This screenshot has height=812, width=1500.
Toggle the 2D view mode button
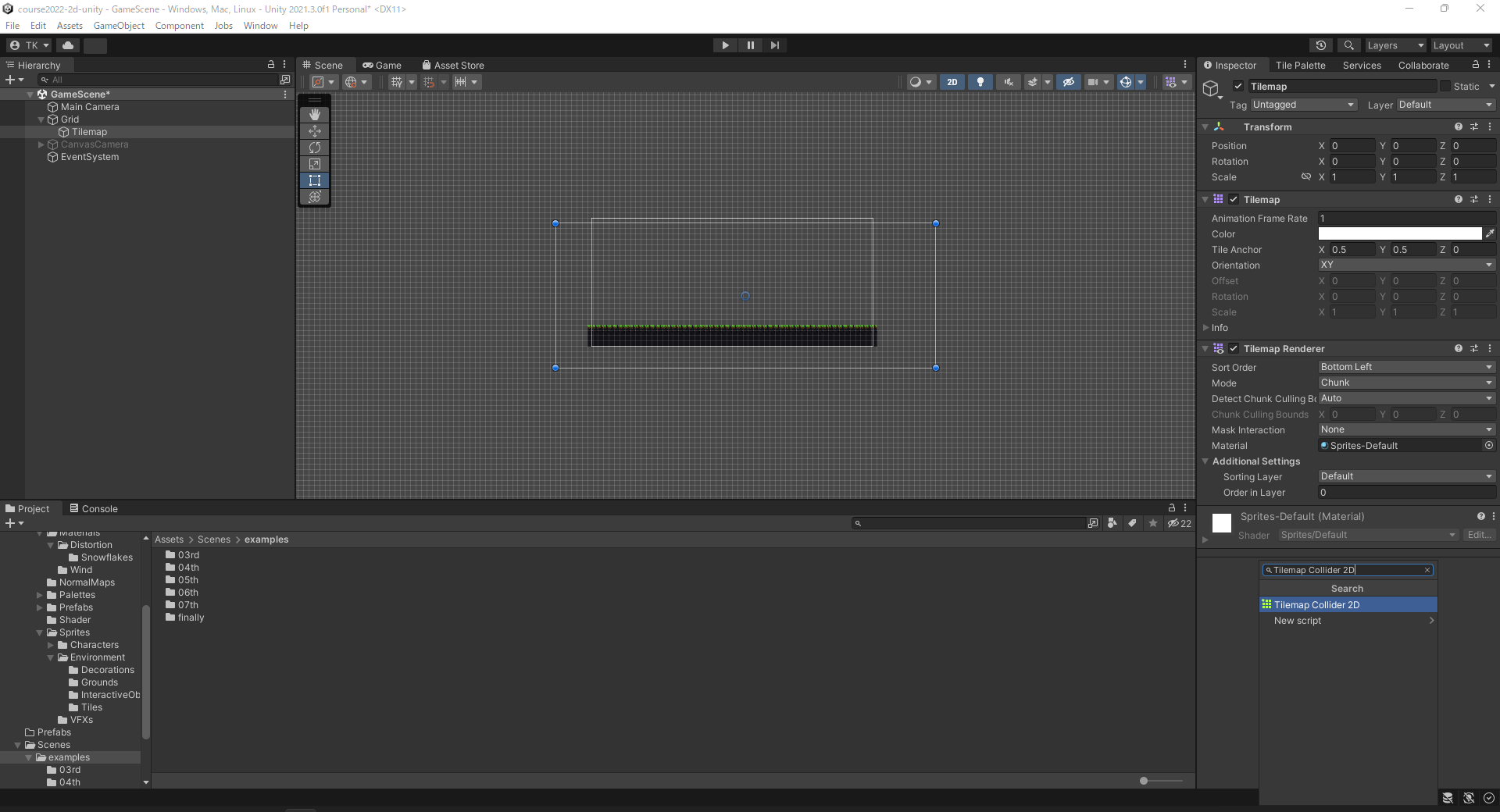[x=952, y=82]
